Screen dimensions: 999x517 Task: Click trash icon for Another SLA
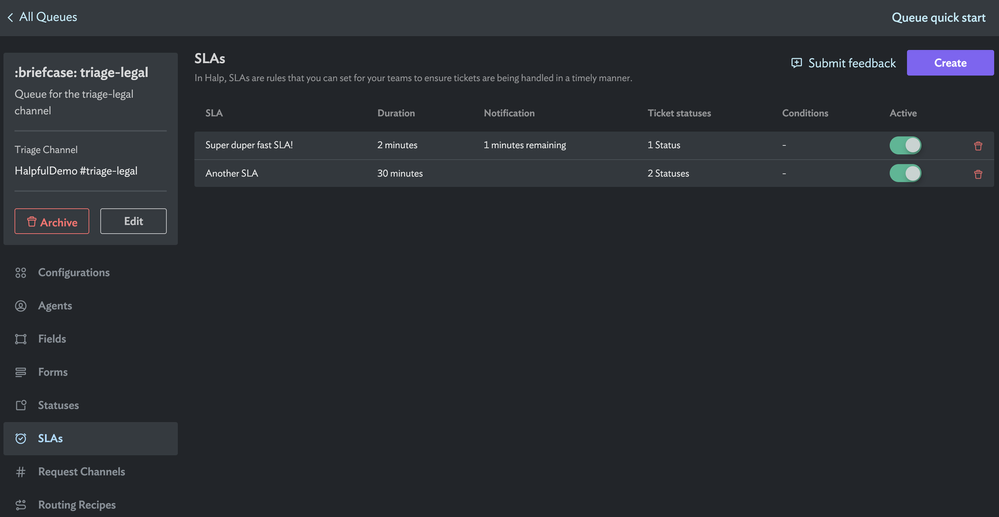click(978, 174)
